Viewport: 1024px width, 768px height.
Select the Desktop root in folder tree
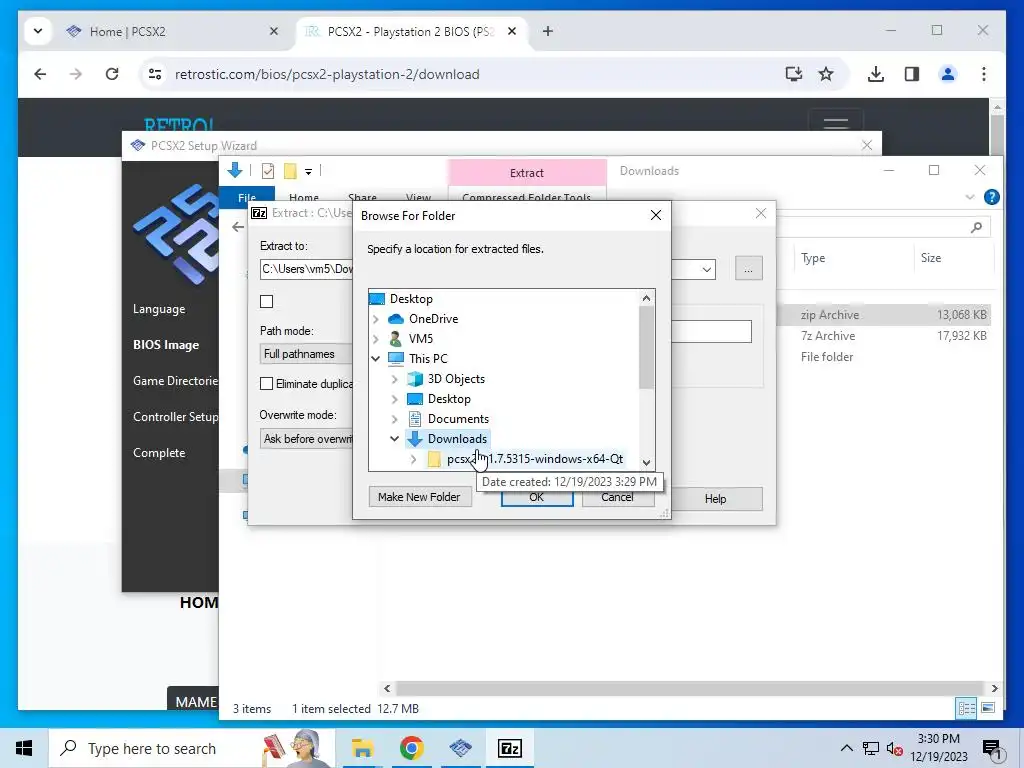click(411, 299)
